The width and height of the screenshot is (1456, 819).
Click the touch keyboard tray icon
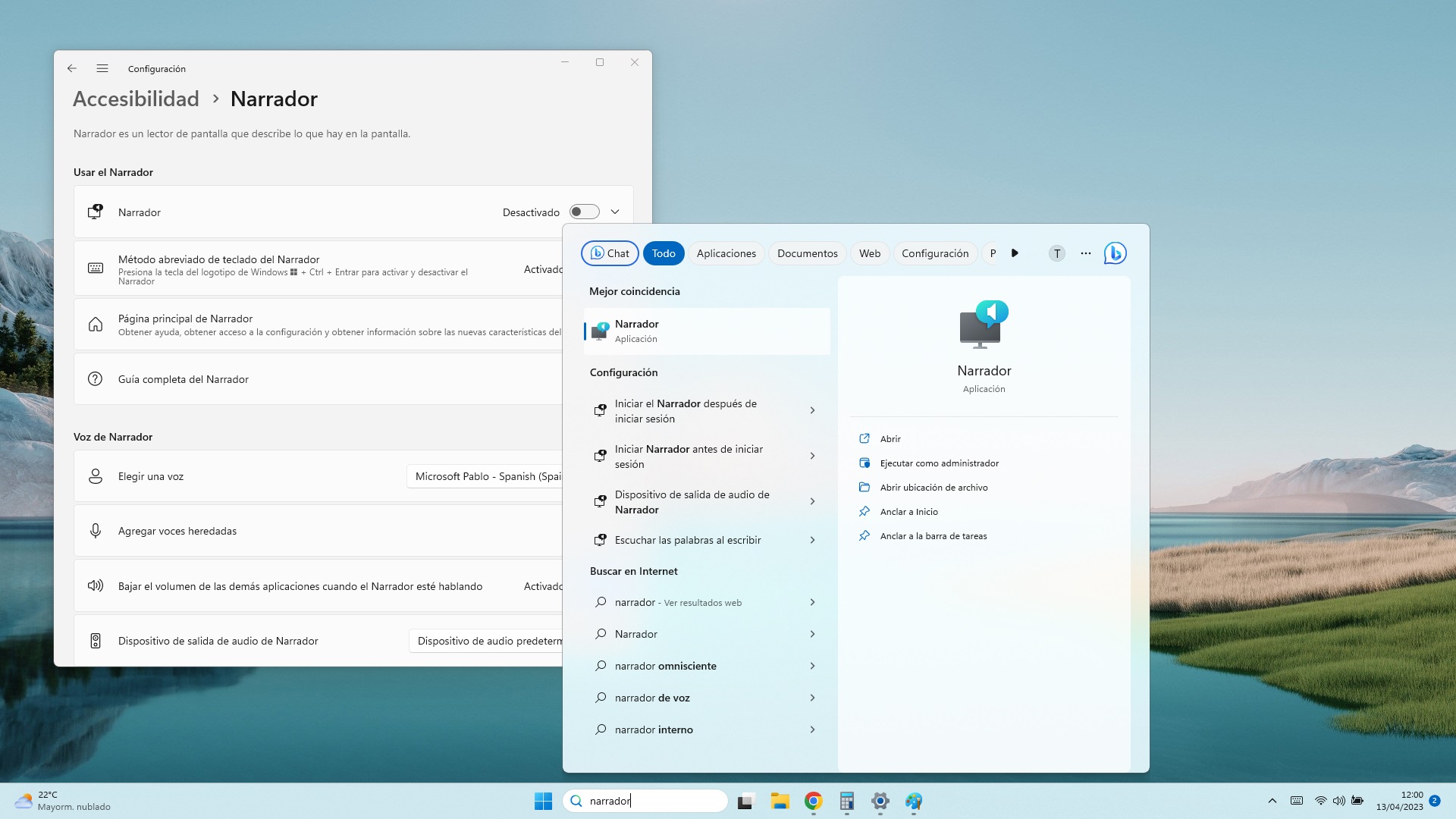point(1297,801)
